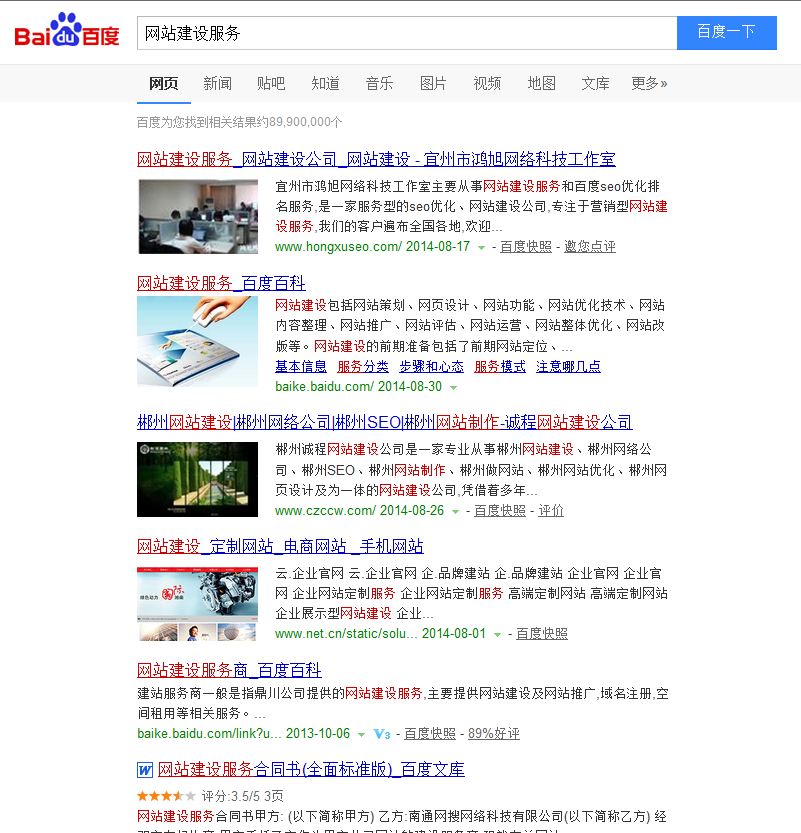Screen dimensions: 801x833
Task: Click the 89%好评 rating link
Action: [494, 734]
